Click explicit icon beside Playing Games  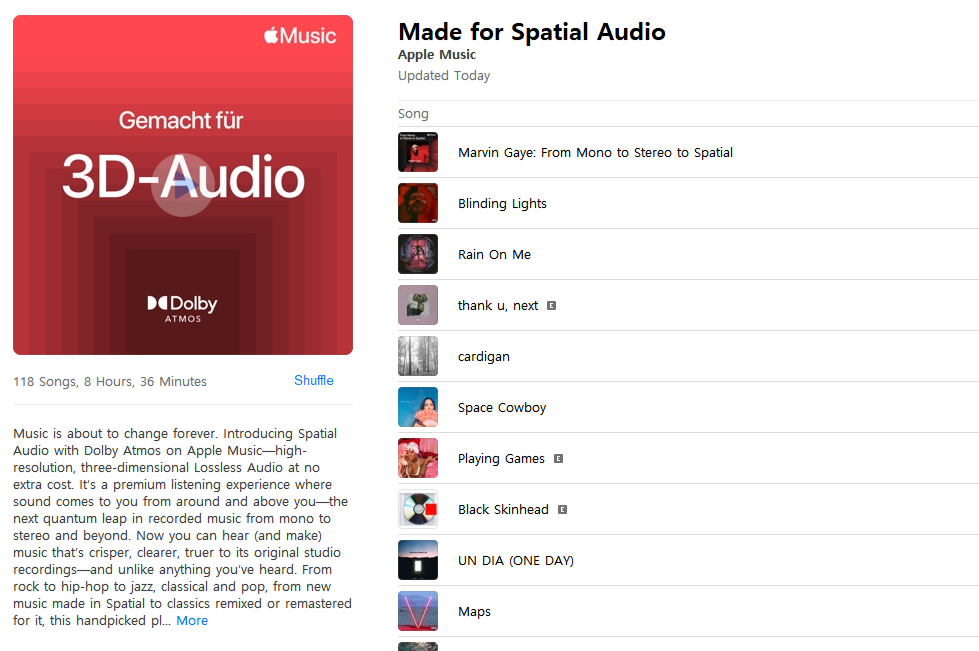(x=559, y=459)
